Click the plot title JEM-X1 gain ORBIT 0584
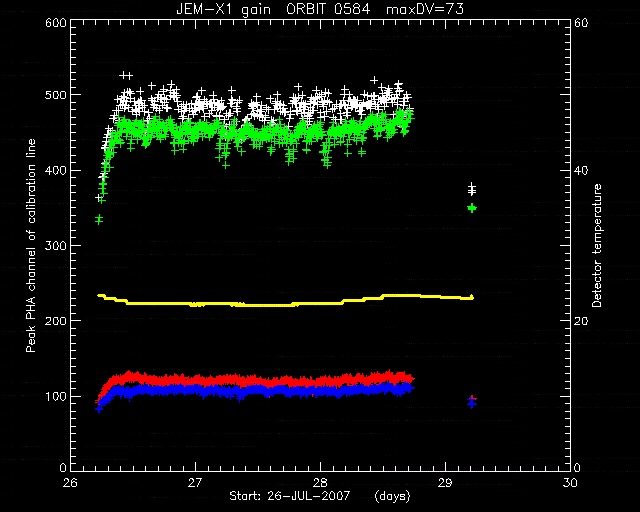The image size is (640, 512). (x=273, y=9)
